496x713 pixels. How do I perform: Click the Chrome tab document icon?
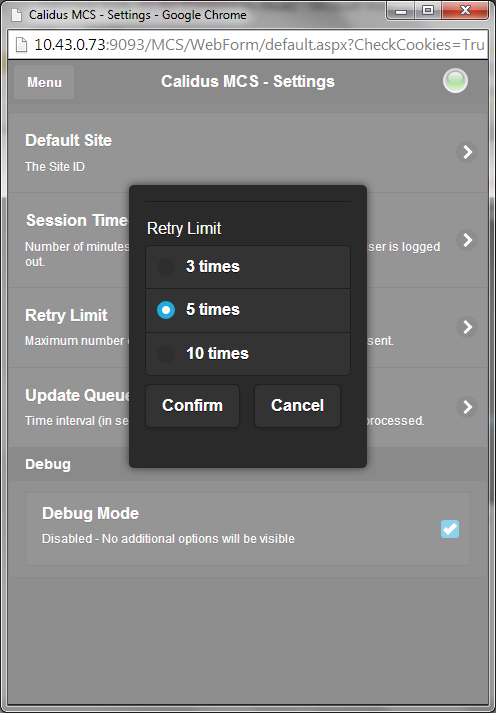(16, 15)
